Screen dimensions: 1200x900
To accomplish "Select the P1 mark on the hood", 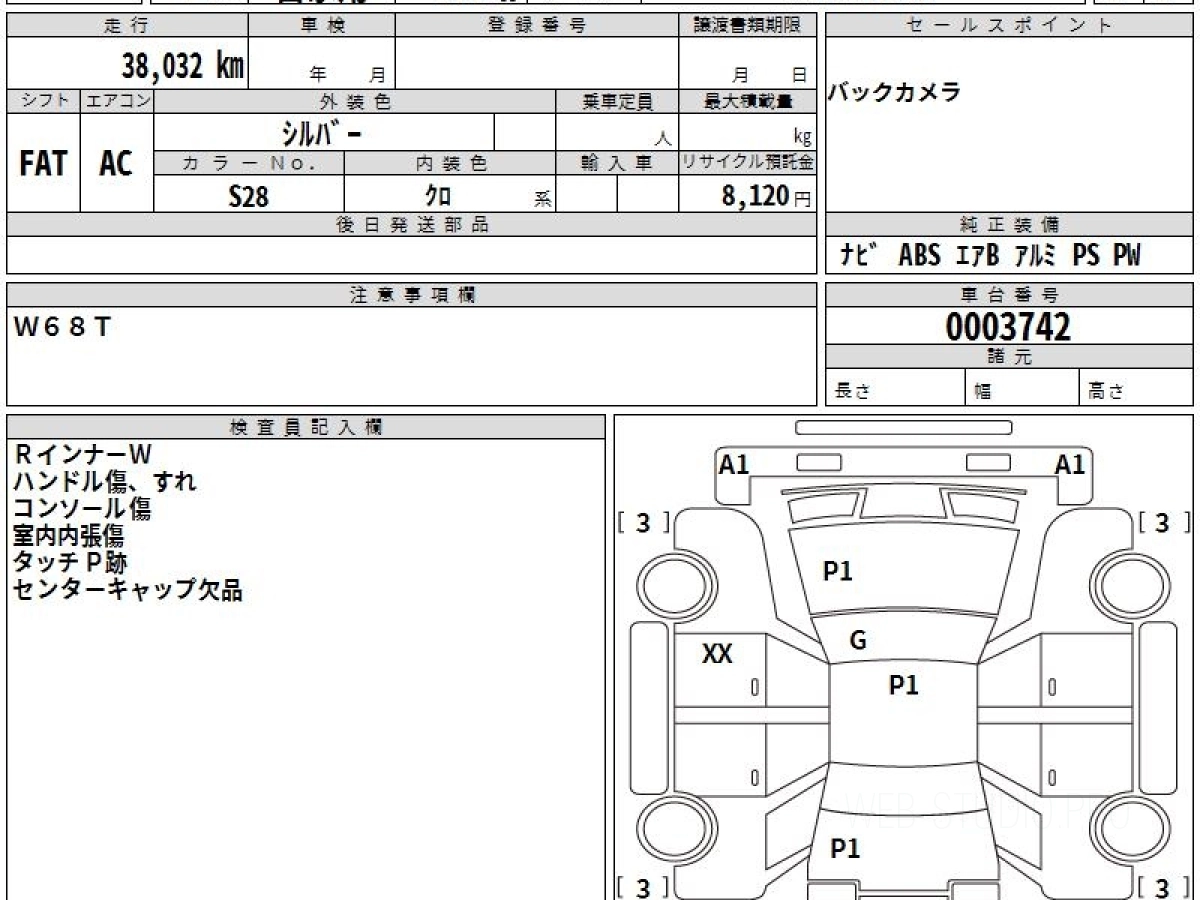I will tap(838, 571).
